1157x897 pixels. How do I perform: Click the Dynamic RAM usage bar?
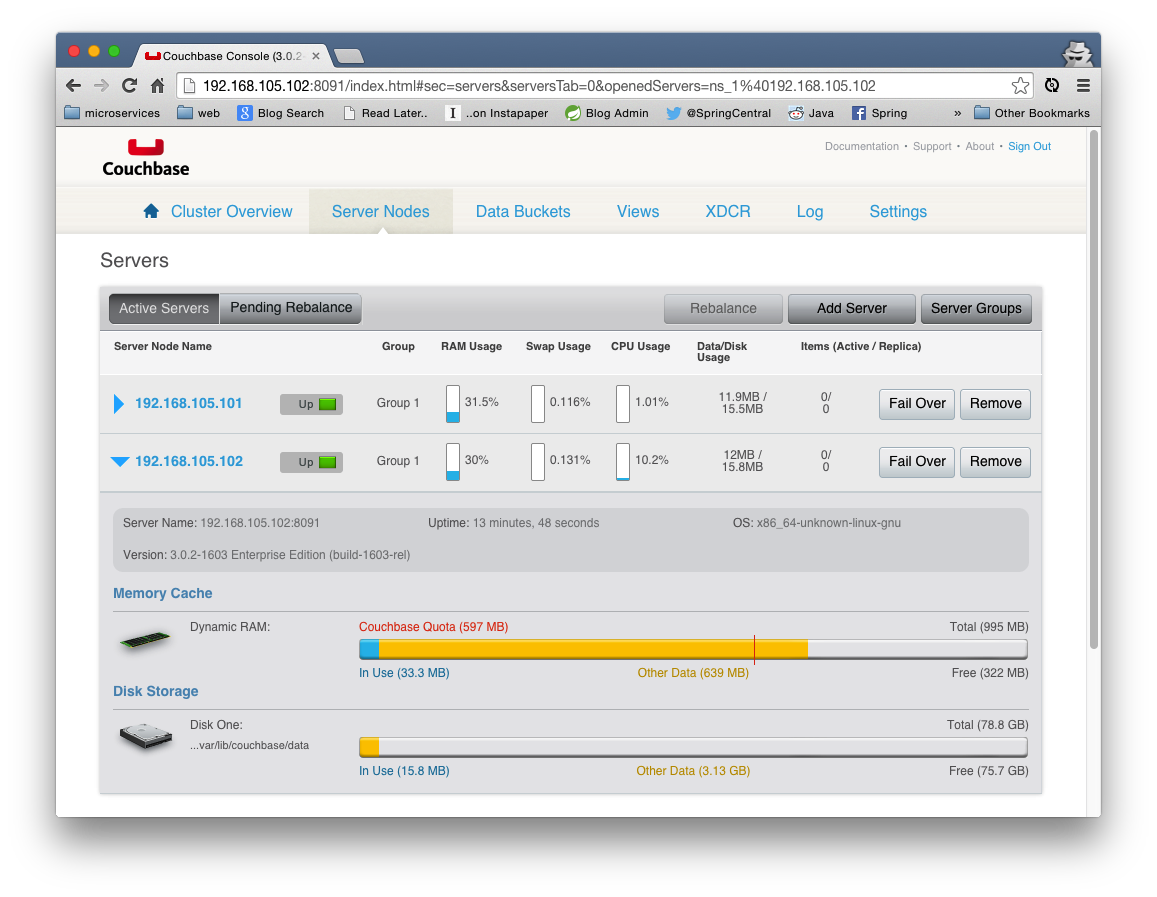693,649
